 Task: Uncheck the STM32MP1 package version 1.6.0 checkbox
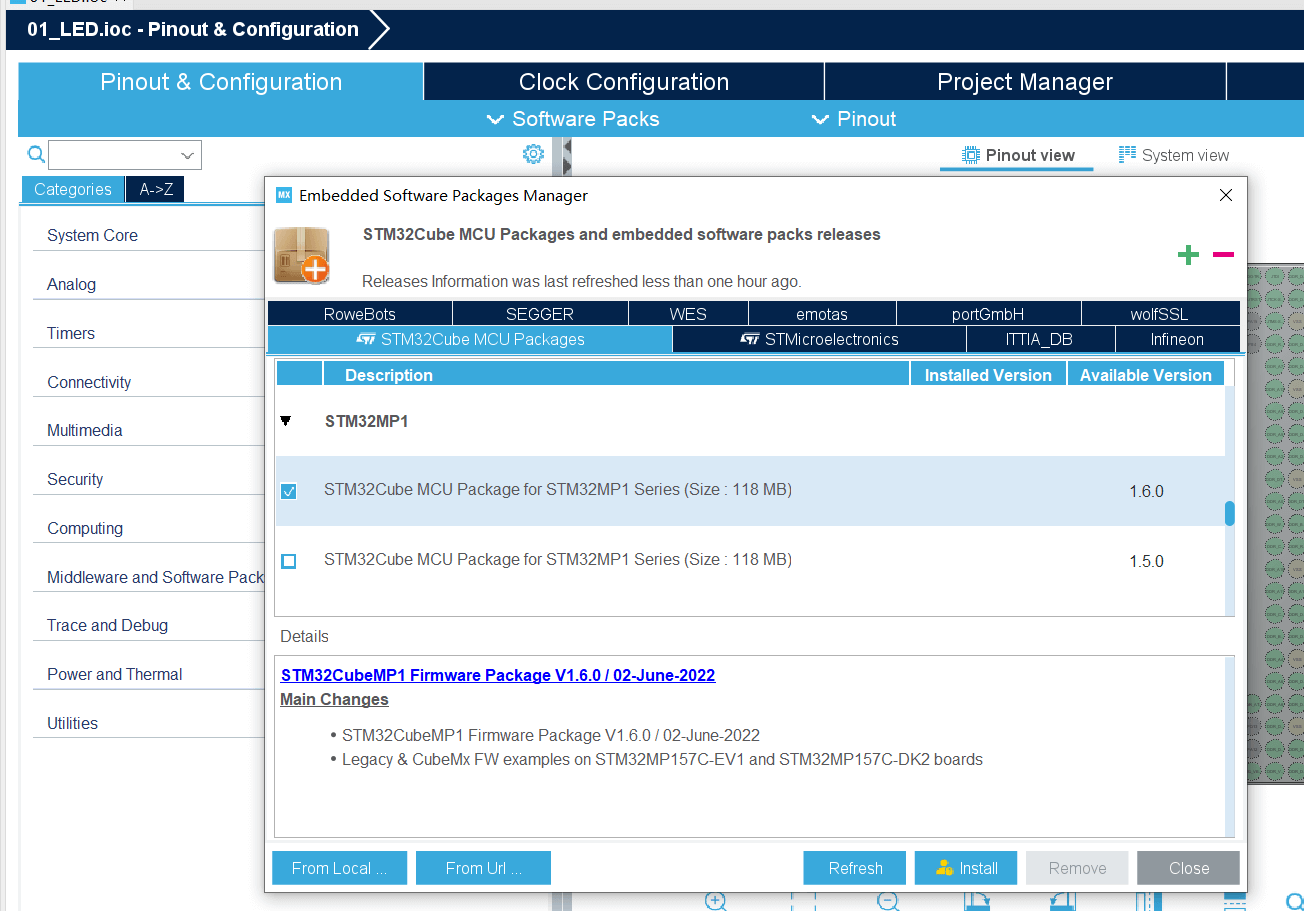pos(289,491)
